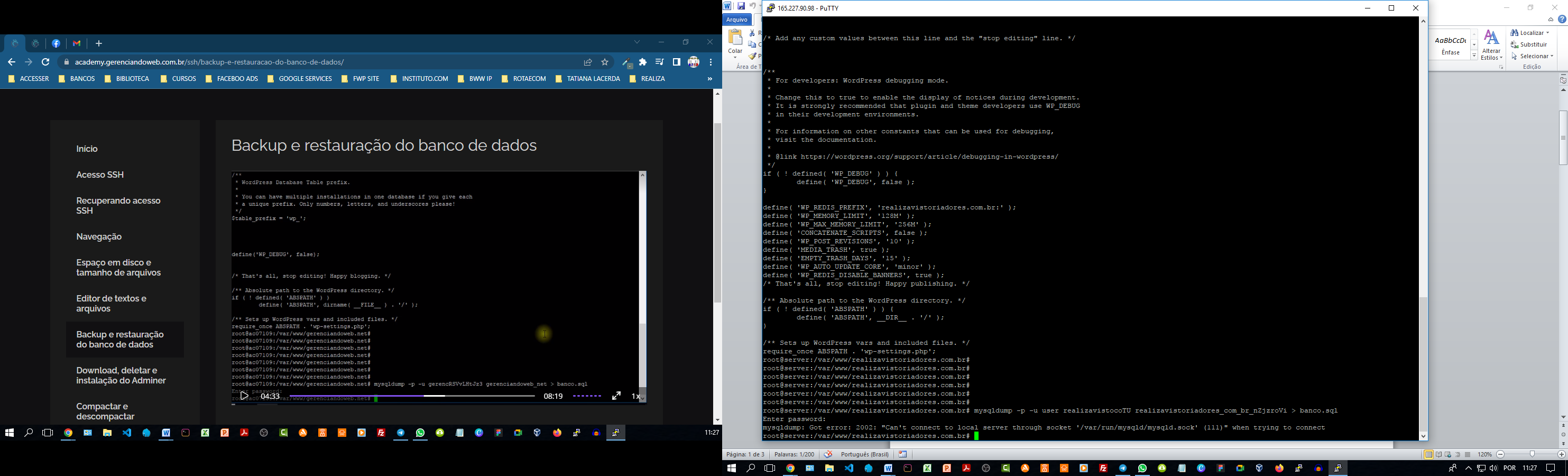Open the Arquivo tab in Word
Viewport: 1568px width, 476px height.
click(736, 20)
